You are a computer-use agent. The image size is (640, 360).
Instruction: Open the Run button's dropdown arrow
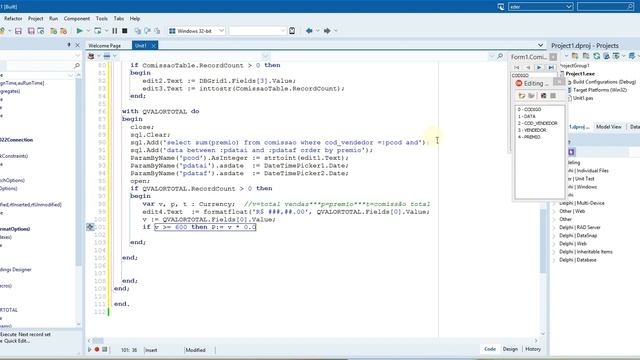click(87, 31)
